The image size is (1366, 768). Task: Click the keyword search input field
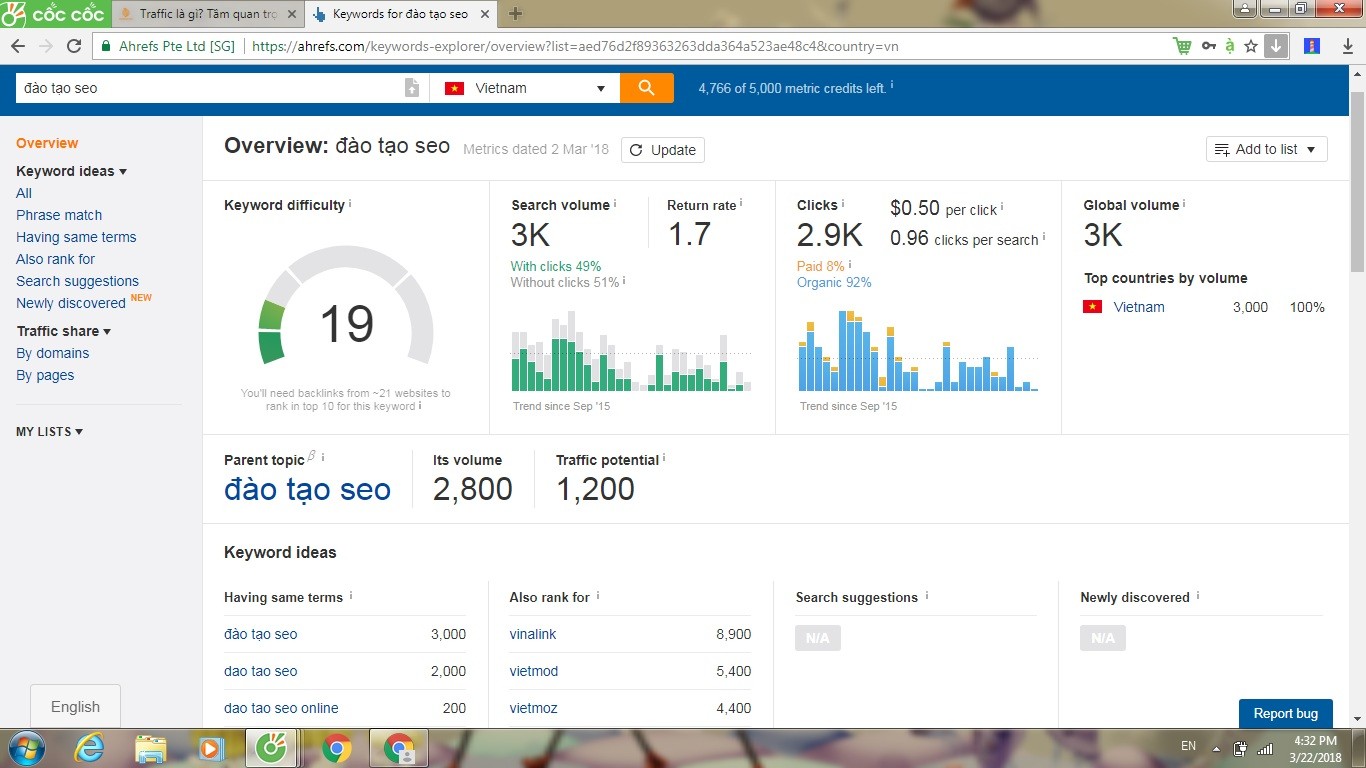[x=209, y=88]
